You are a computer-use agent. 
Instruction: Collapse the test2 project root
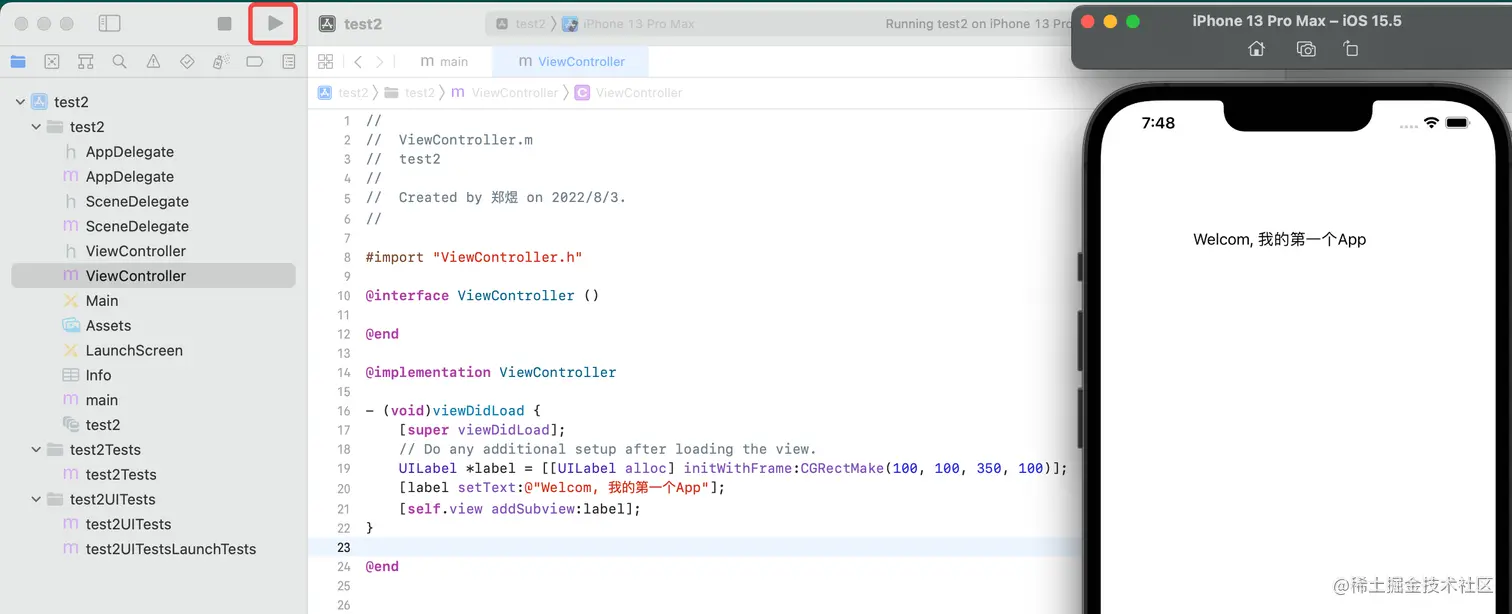(x=20, y=102)
